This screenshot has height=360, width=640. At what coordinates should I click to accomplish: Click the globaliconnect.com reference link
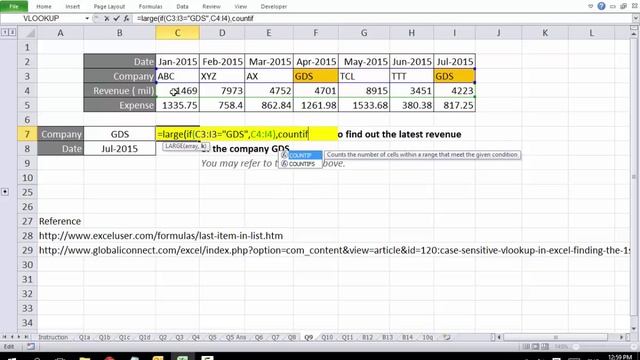334,250
